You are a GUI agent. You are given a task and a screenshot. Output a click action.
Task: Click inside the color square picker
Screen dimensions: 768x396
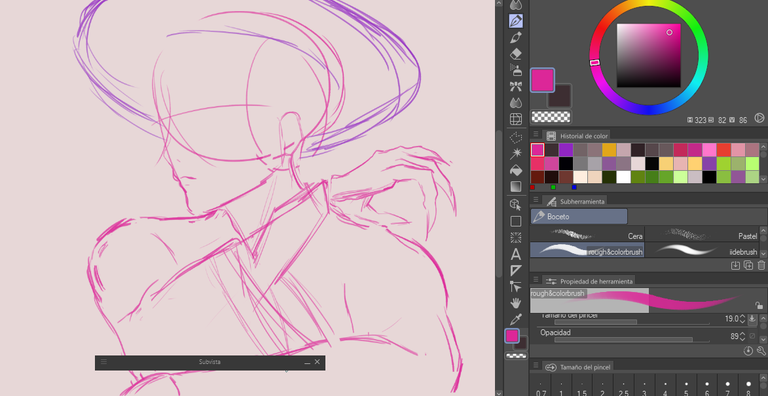tap(648, 55)
